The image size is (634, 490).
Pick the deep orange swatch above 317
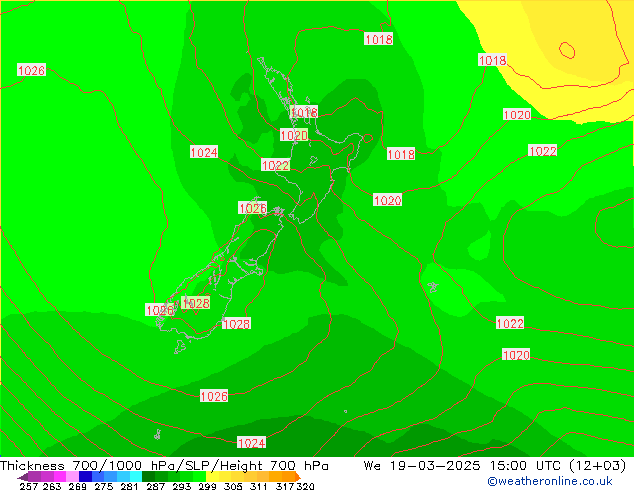tap(289, 476)
